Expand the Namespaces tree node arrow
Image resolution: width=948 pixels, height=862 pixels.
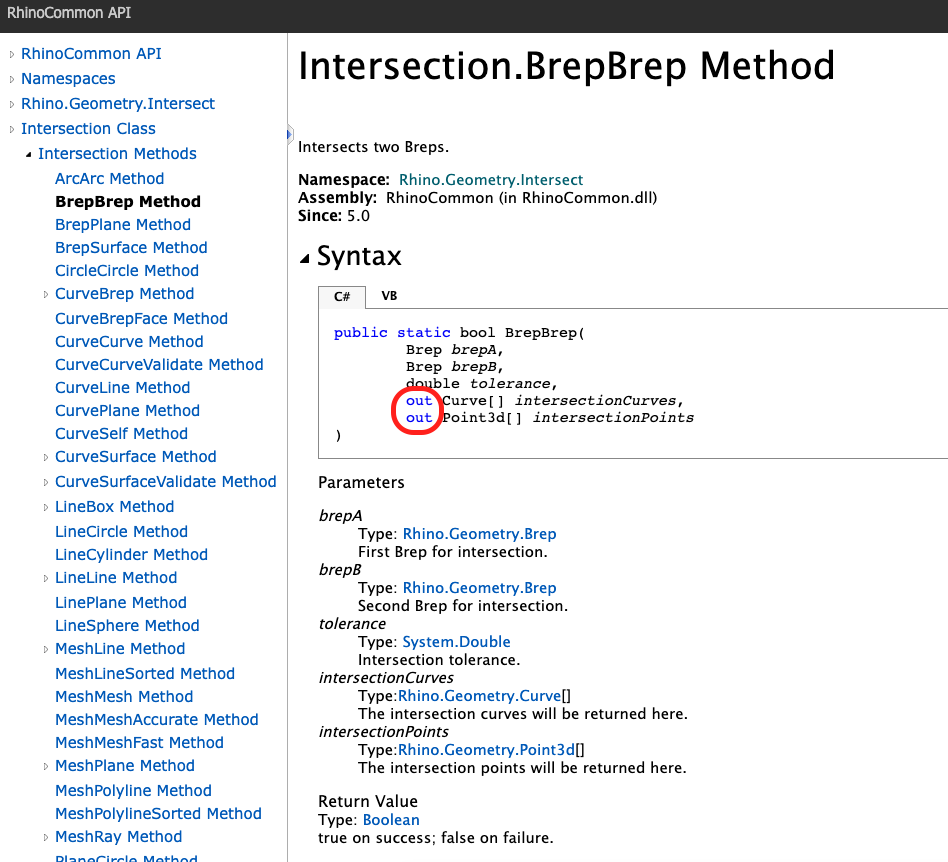tap(11, 79)
